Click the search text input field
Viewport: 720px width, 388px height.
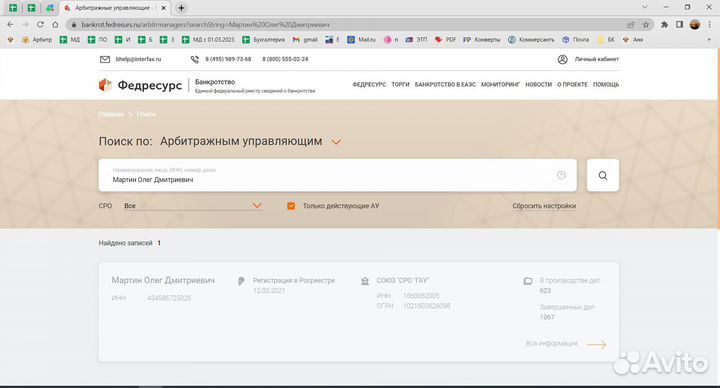pyautogui.click(x=338, y=175)
